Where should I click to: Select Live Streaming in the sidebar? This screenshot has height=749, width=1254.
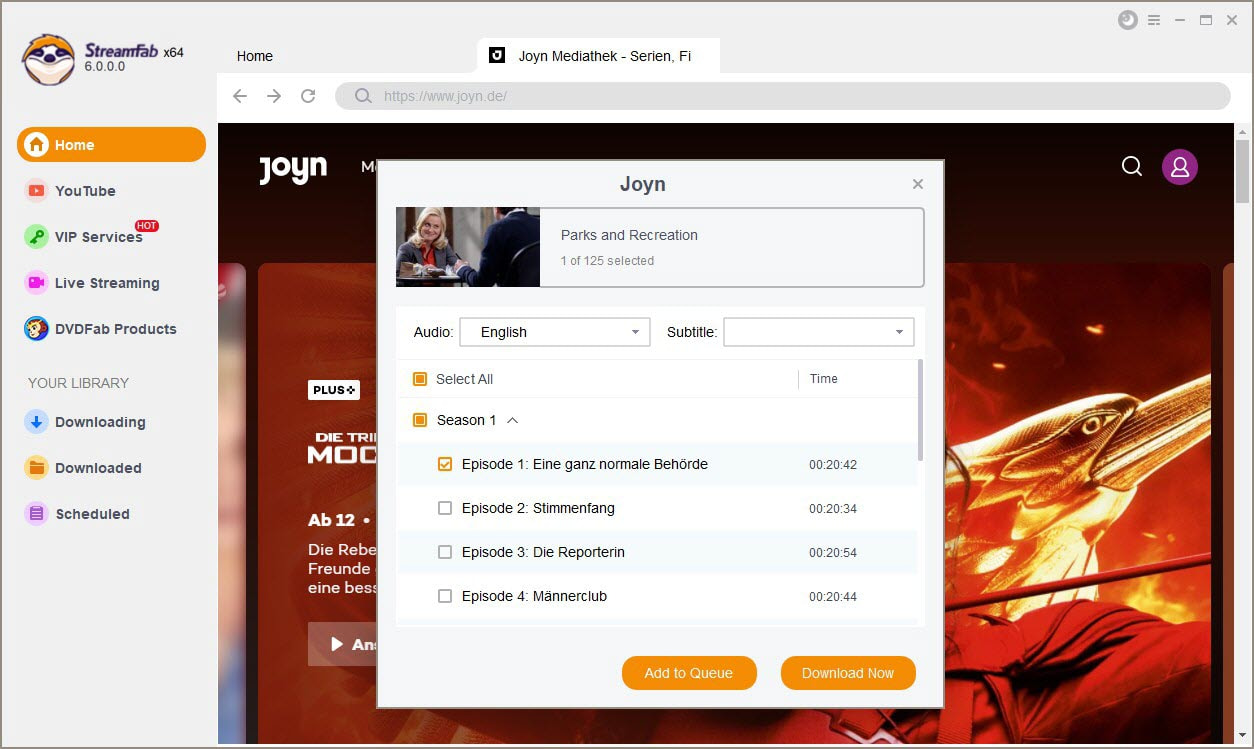point(107,283)
